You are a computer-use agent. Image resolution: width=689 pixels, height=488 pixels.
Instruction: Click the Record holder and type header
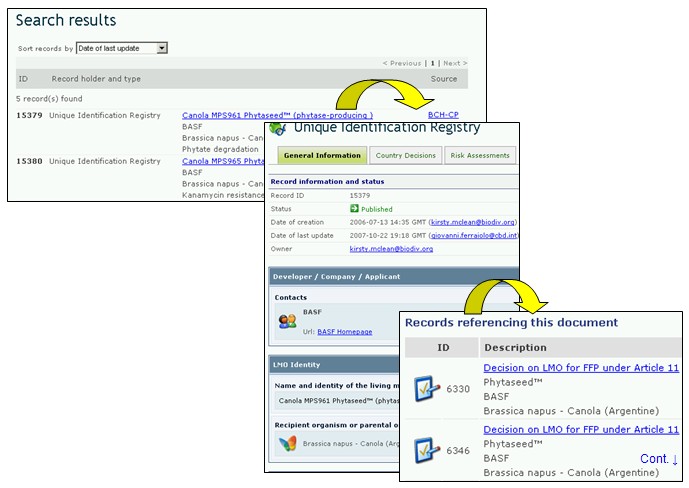pyautogui.click(x=96, y=79)
